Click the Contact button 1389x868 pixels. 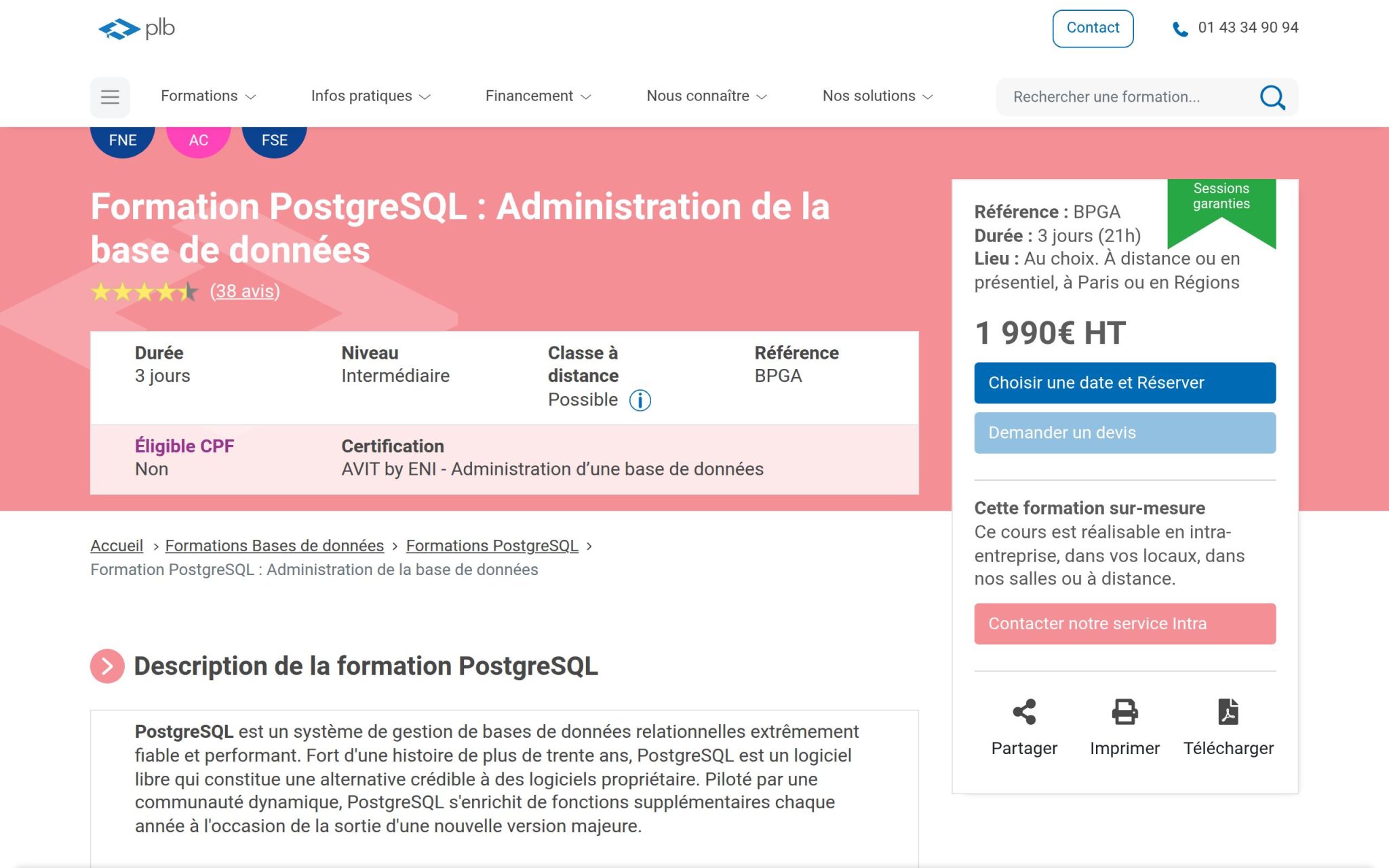(x=1093, y=28)
